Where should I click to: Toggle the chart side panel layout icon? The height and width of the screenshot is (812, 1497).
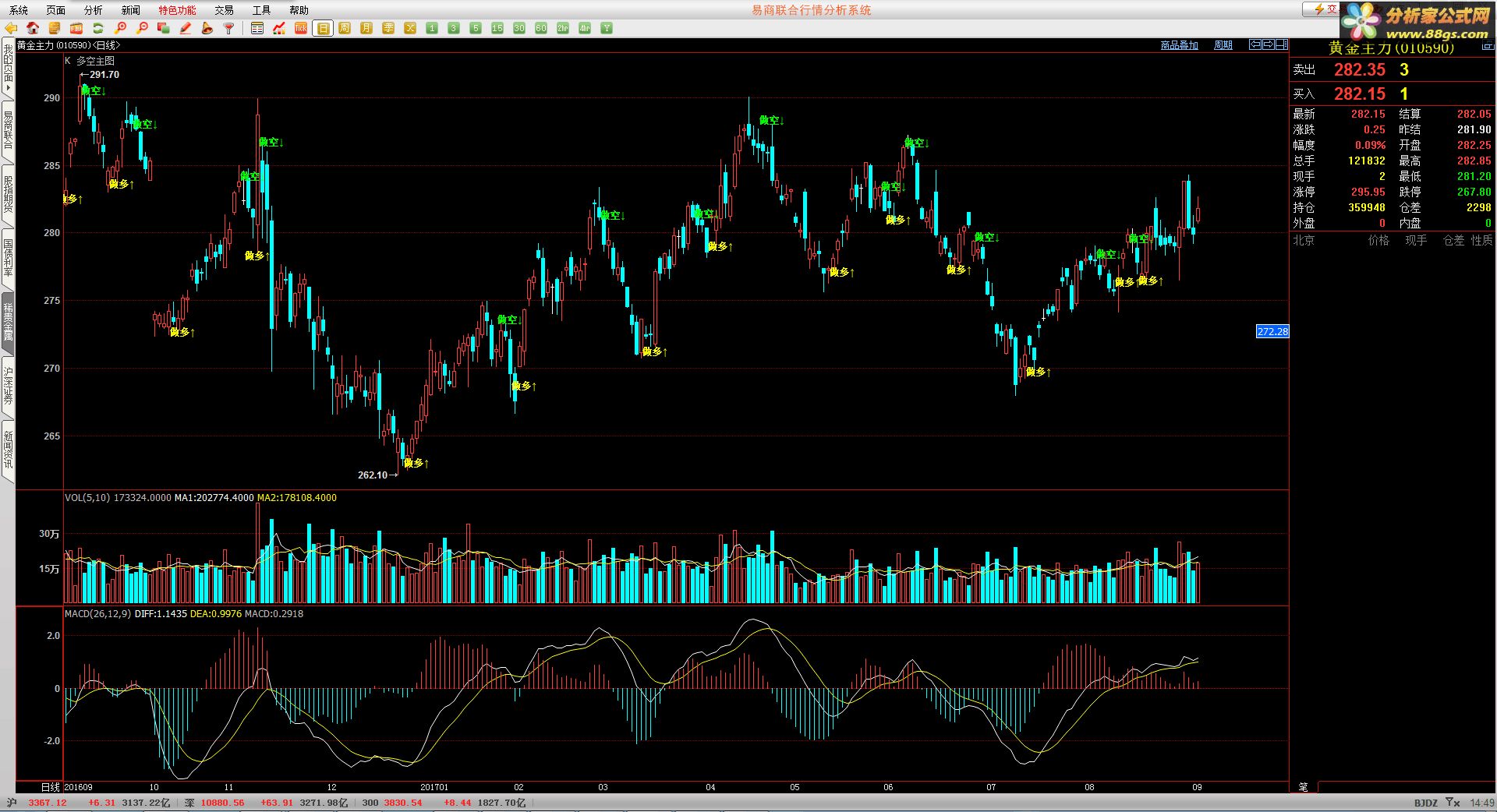(x=1282, y=44)
